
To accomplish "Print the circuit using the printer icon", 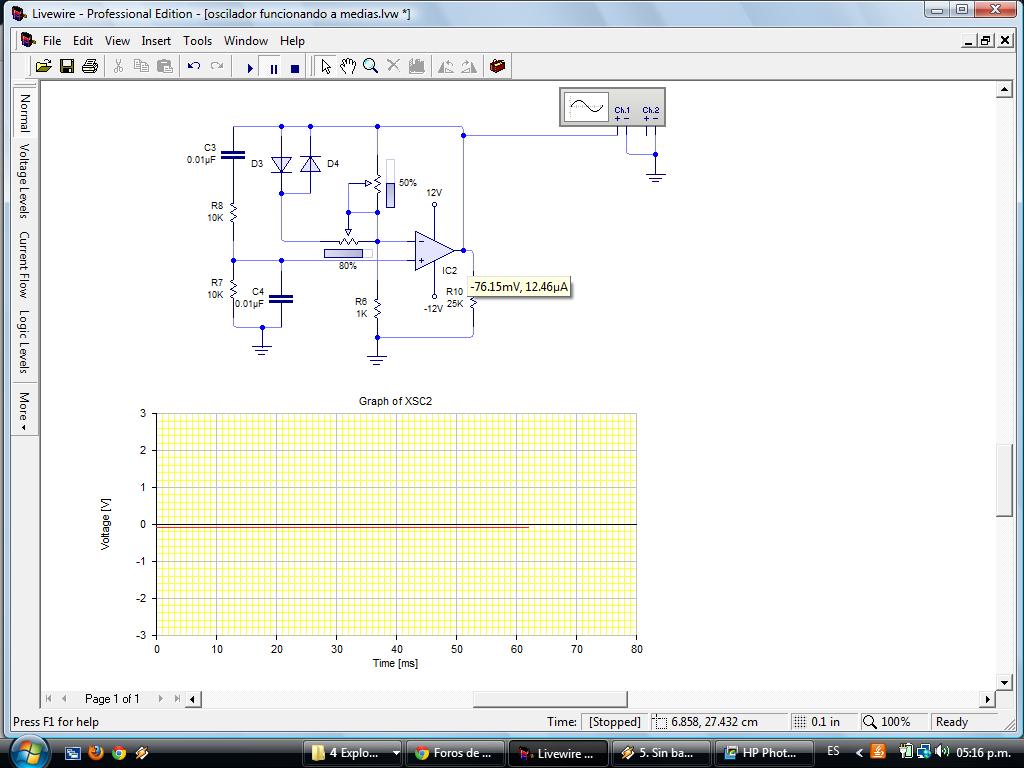I will pos(90,67).
